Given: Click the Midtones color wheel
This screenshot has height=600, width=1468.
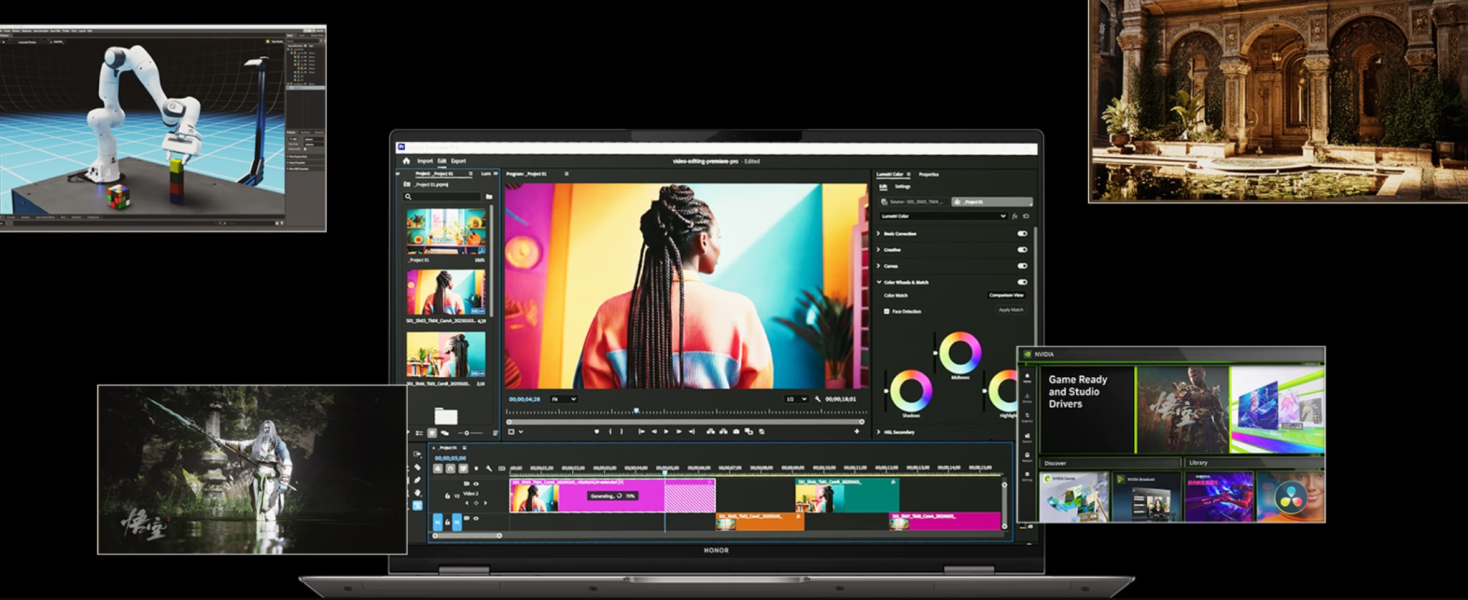Looking at the screenshot, I should point(960,353).
